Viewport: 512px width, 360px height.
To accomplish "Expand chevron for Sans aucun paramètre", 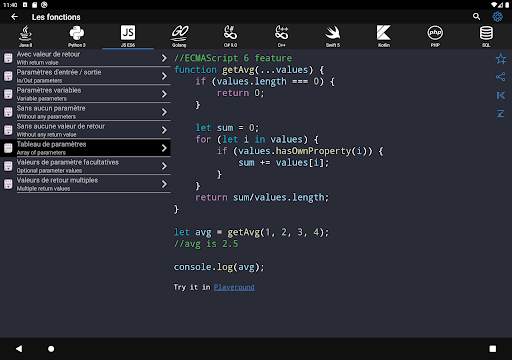I will click(164, 112).
